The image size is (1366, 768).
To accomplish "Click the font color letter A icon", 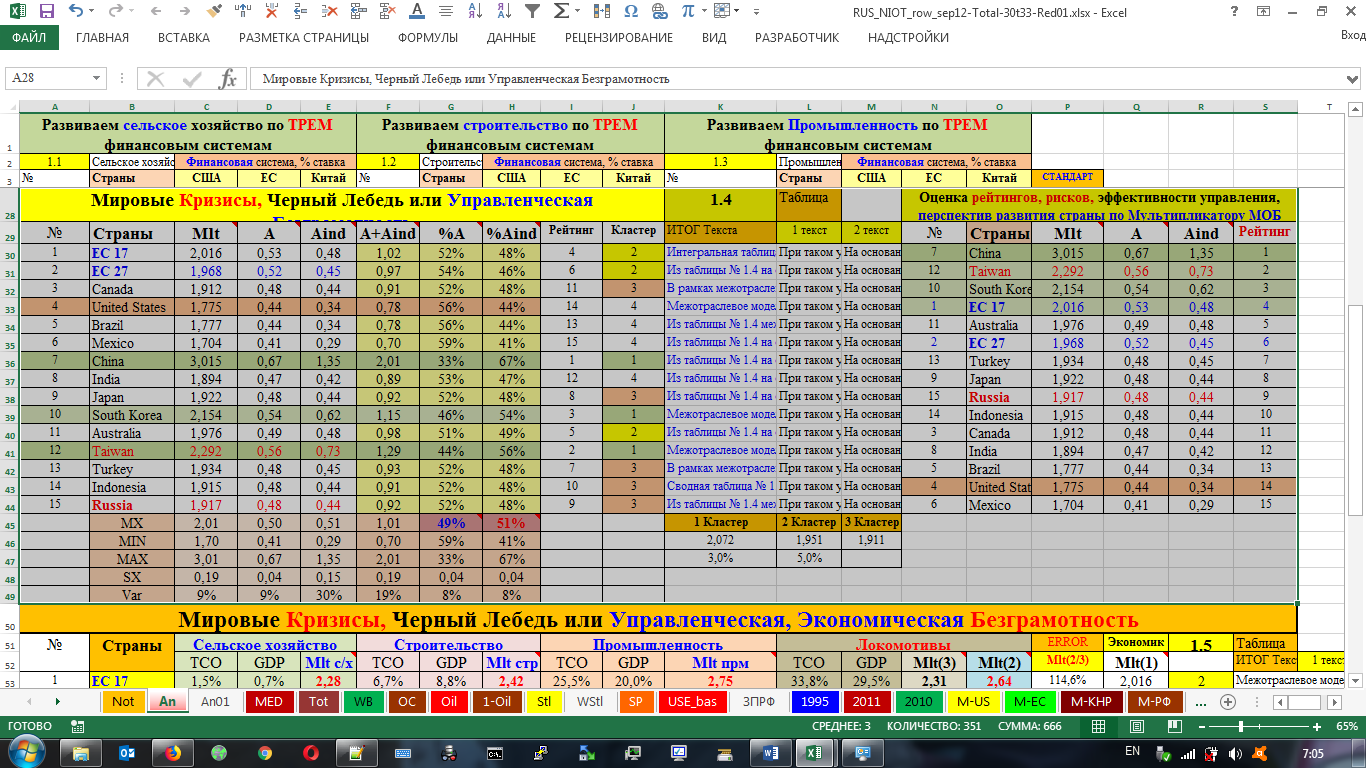I will click(416, 12).
